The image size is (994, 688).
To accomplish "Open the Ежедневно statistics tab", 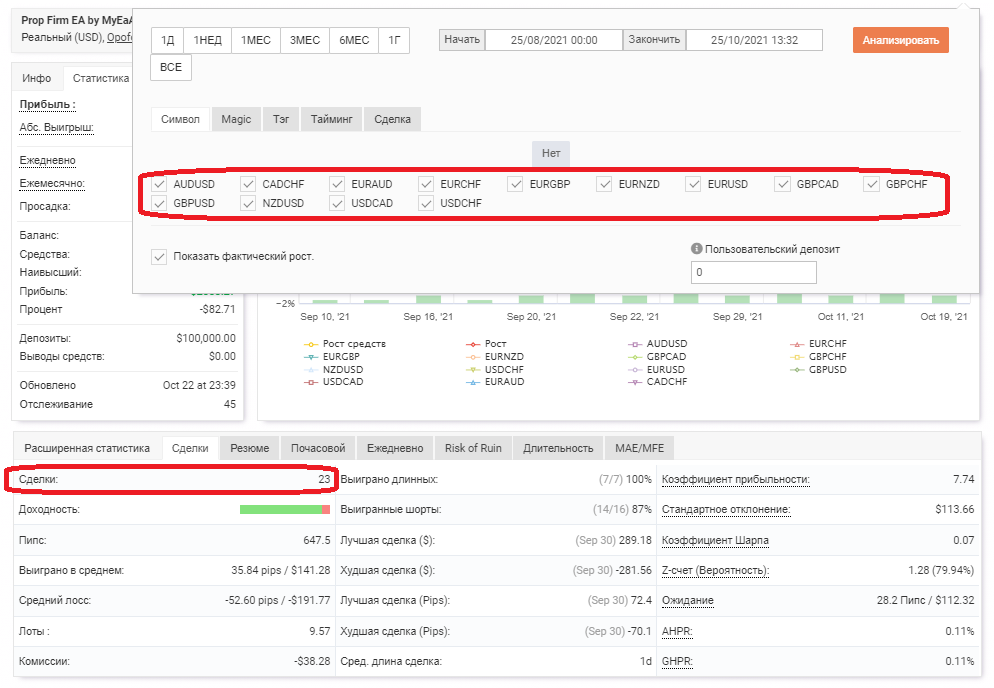I will coord(395,448).
